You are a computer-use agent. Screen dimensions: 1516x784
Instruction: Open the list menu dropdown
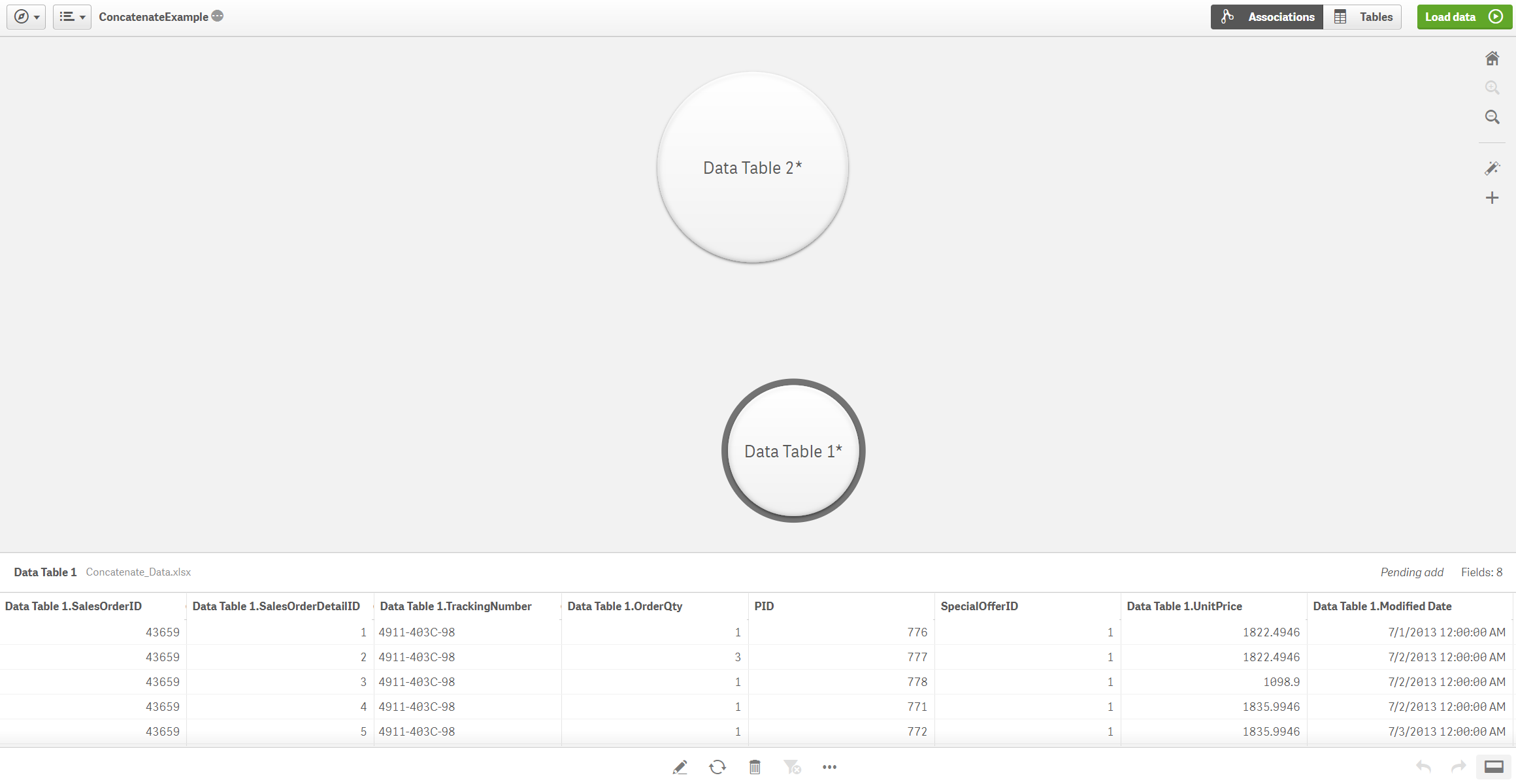[72, 17]
